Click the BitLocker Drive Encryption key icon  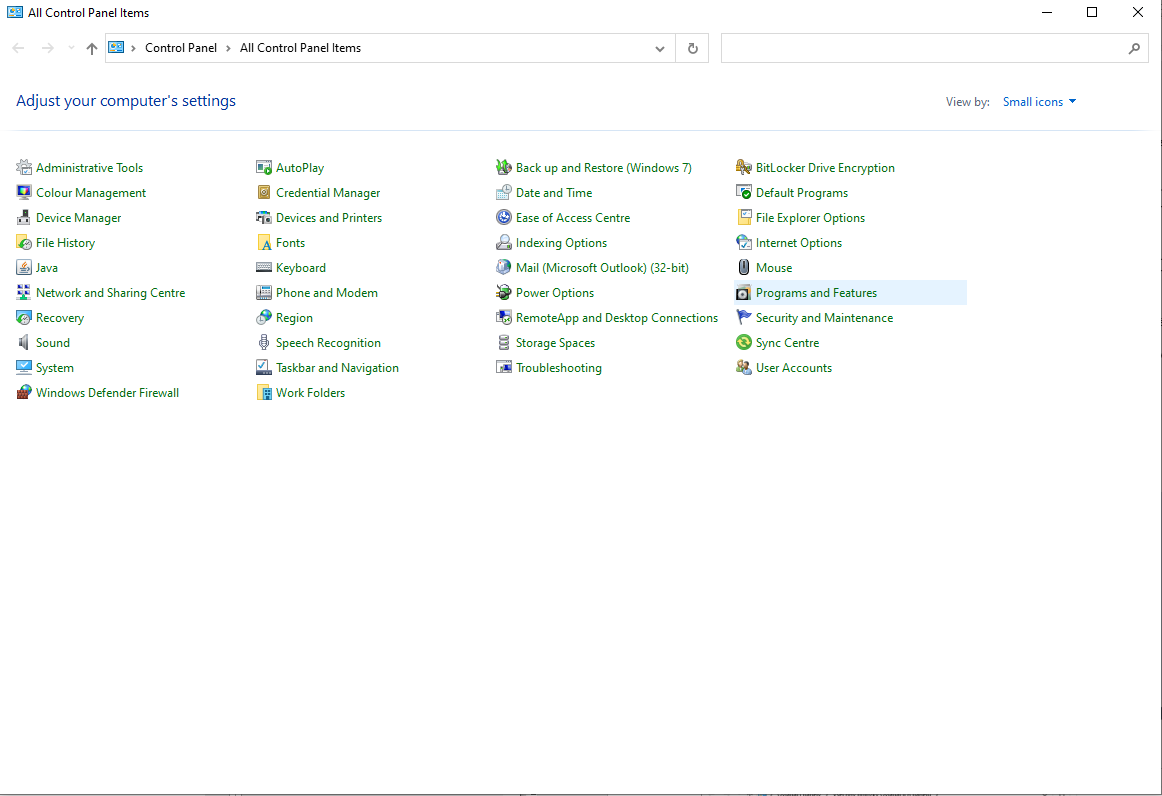click(x=744, y=168)
